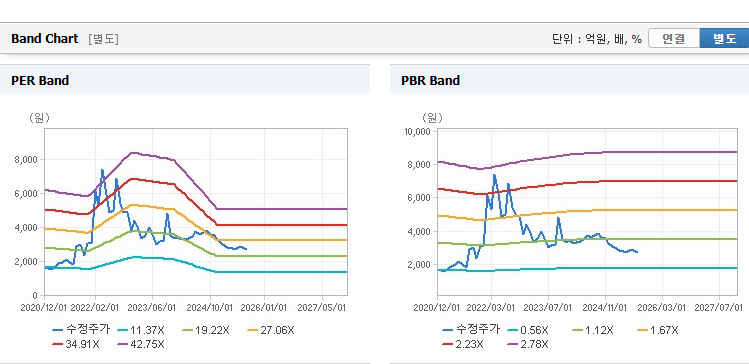749x364 pixels.
Task: Toggle 0.56X legend series
Action: [528, 330]
